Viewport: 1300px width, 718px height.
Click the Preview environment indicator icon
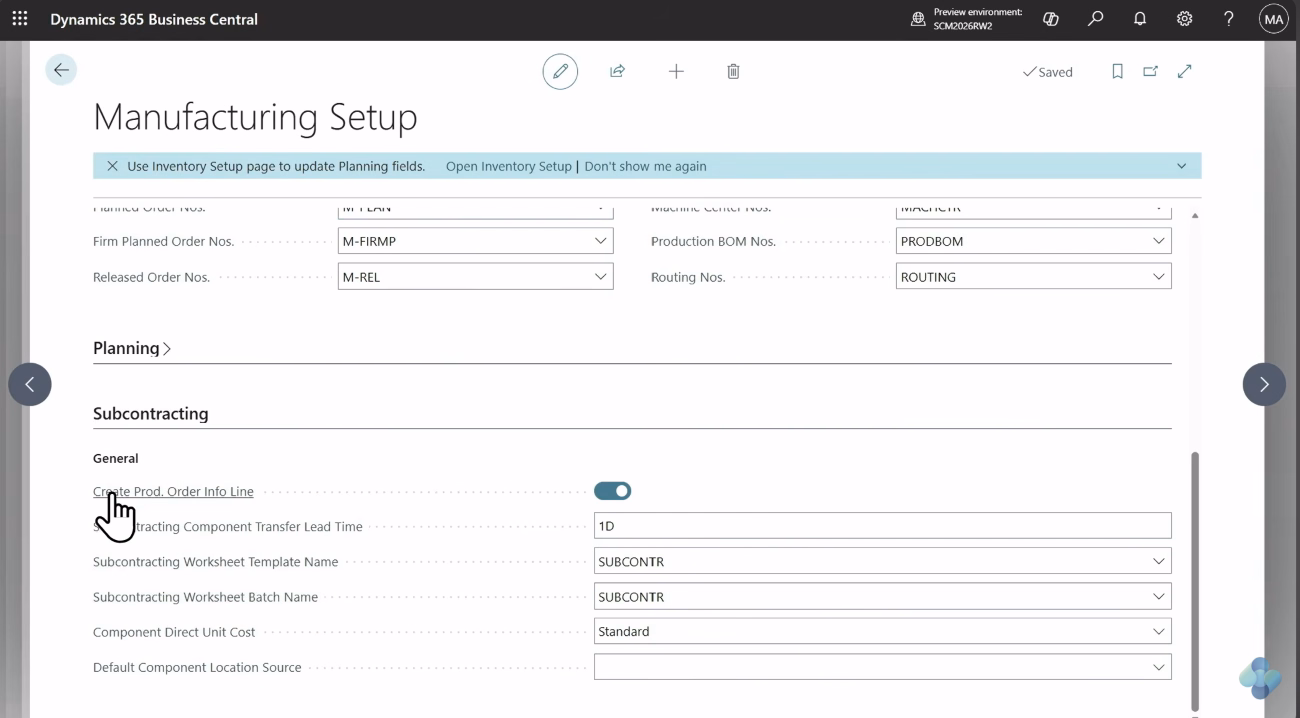(918, 19)
